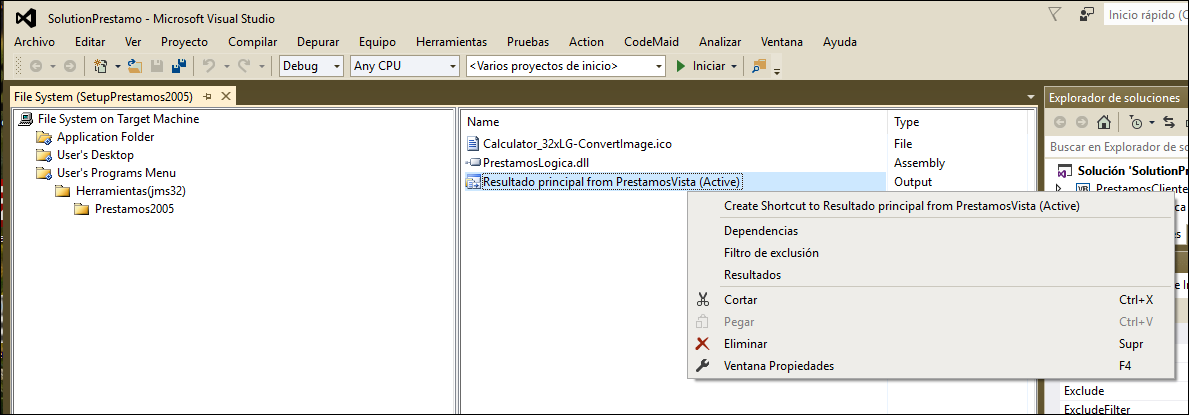Click Sync with Active Document icon
1189x415 pixels.
[x=1169, y=122]
